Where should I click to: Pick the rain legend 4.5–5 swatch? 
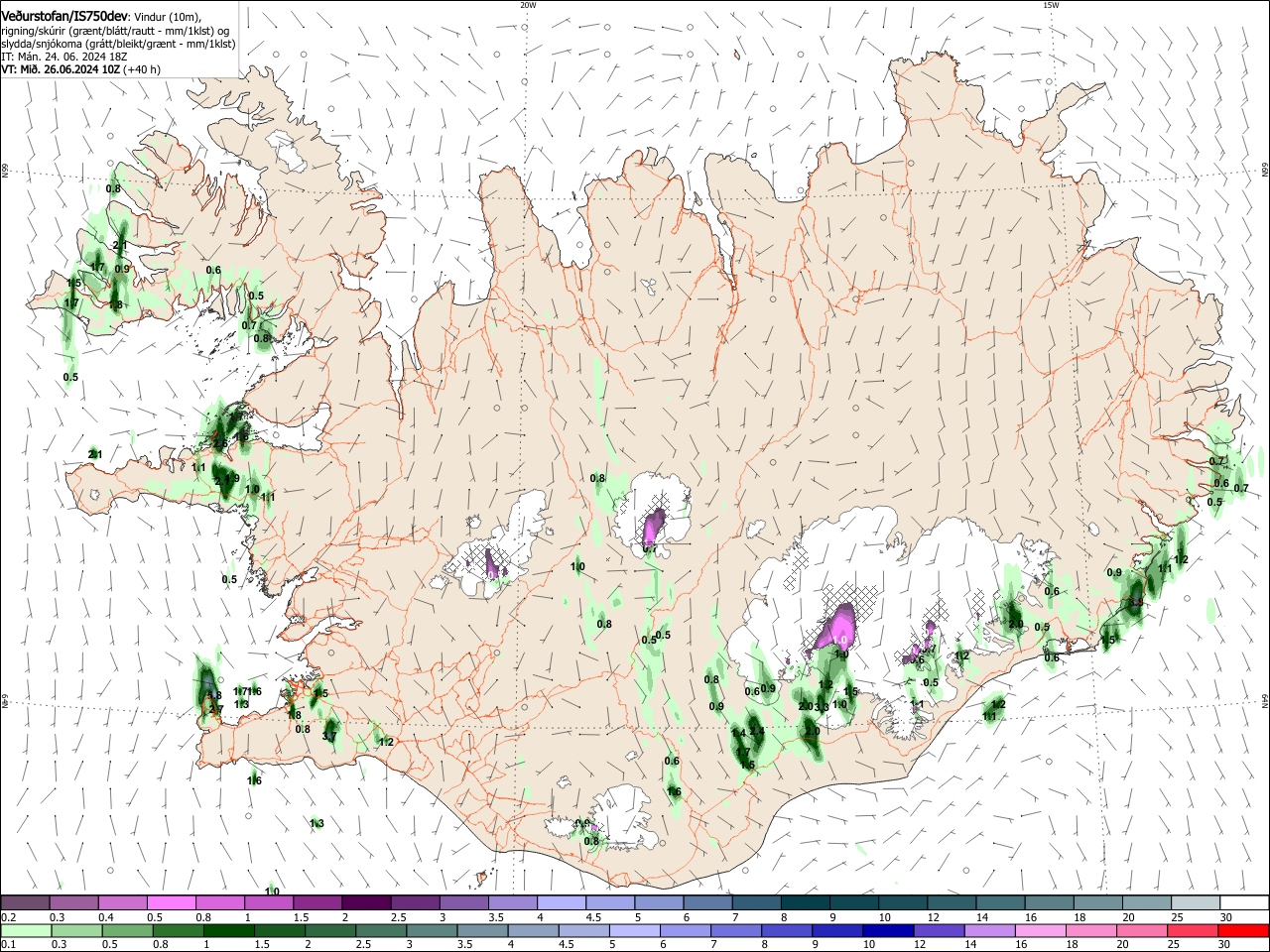(x=585, y=930)
